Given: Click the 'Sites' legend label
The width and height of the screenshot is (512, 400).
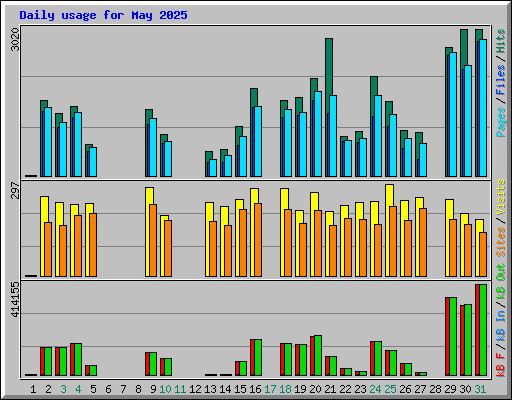Looking at the screenshot, I should point(500,242).
